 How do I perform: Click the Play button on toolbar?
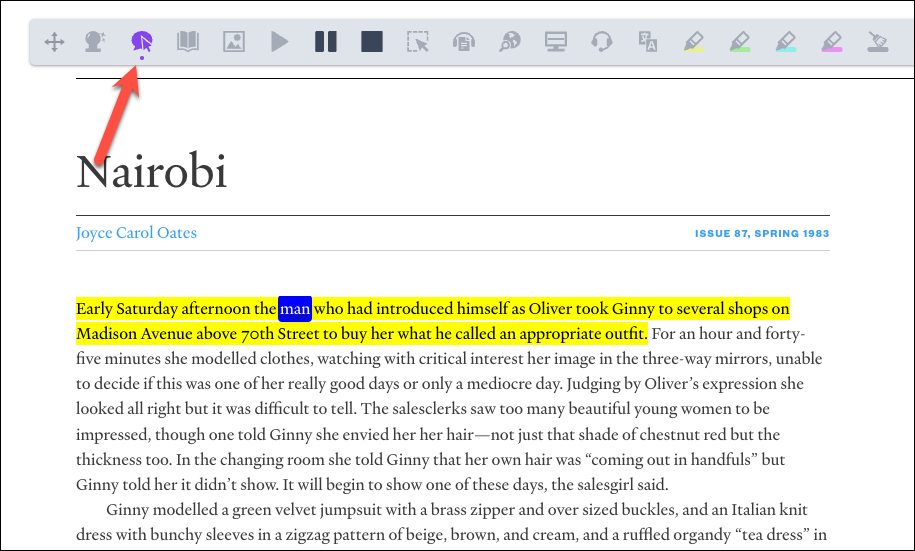click(x=280, y=42)
